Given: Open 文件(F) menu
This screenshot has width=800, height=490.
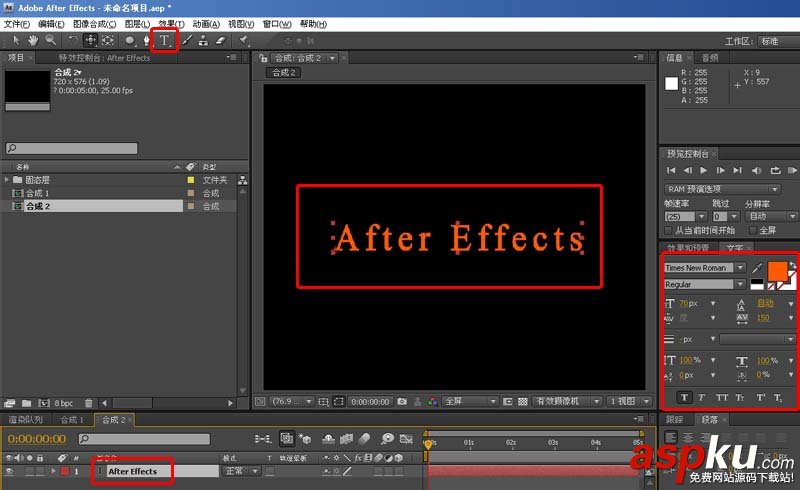Looking at the screenshot, I should [17, 24].
